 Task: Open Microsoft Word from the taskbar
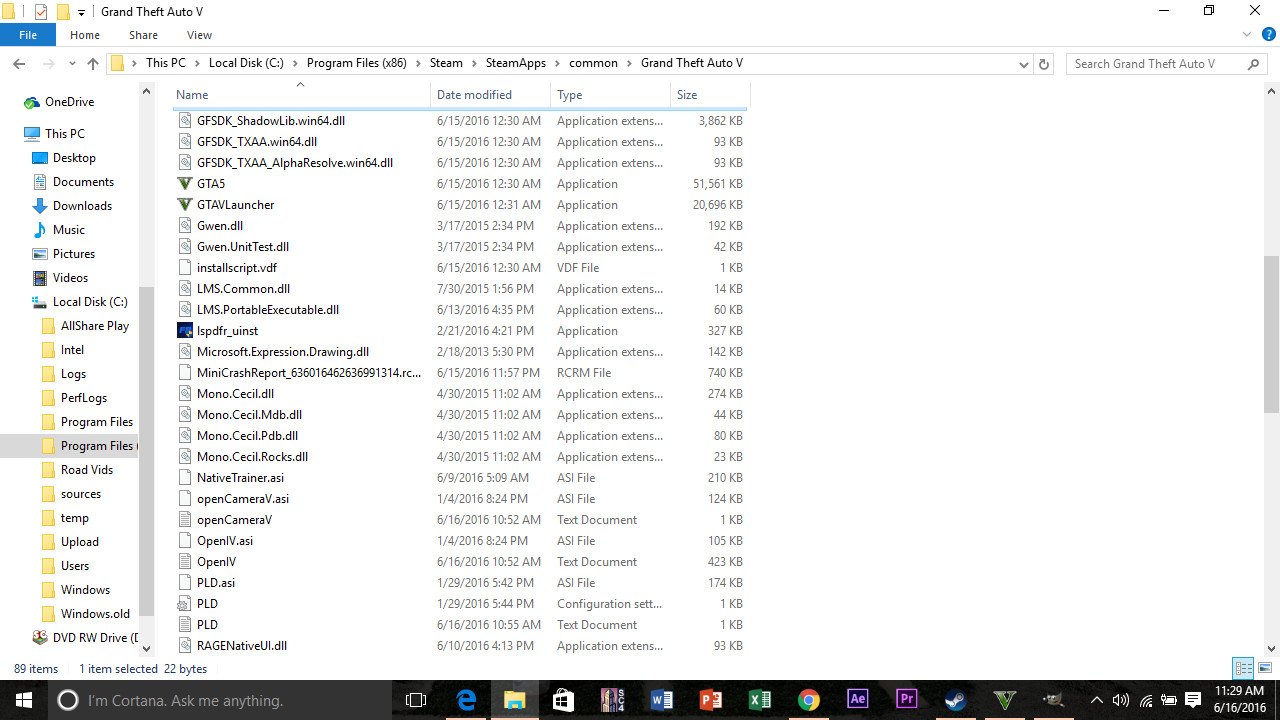pyautogui.click(x=661, y=700)
